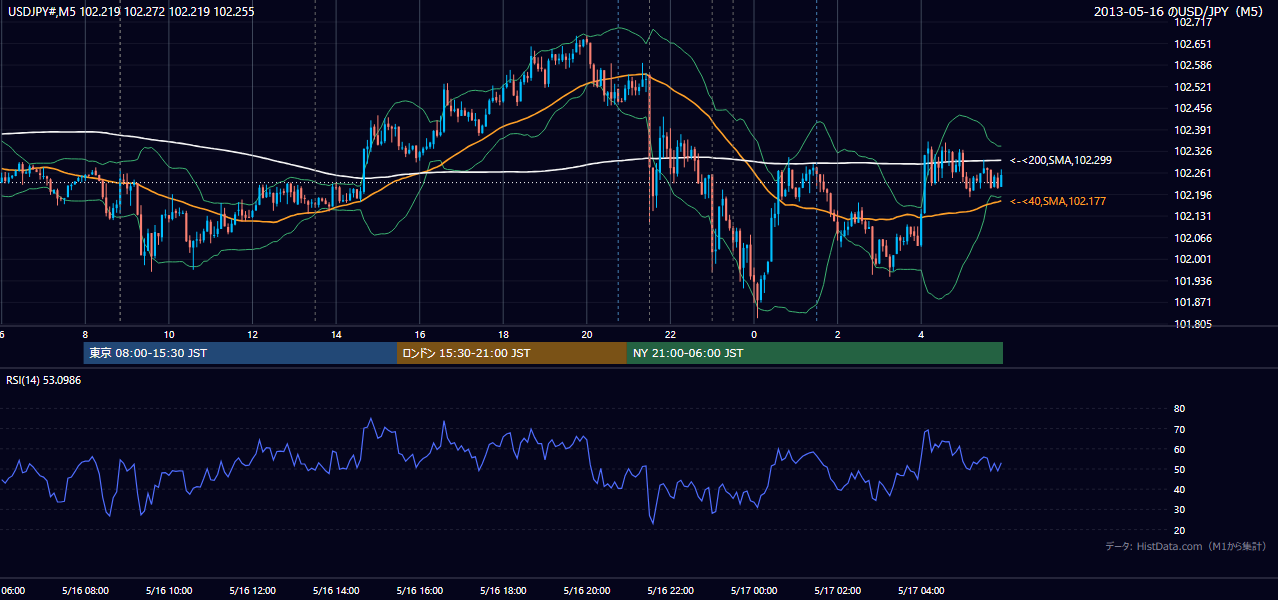Click price axis value 102.651
Viewport: 1278px width, 600px height.
[1193, 44]
